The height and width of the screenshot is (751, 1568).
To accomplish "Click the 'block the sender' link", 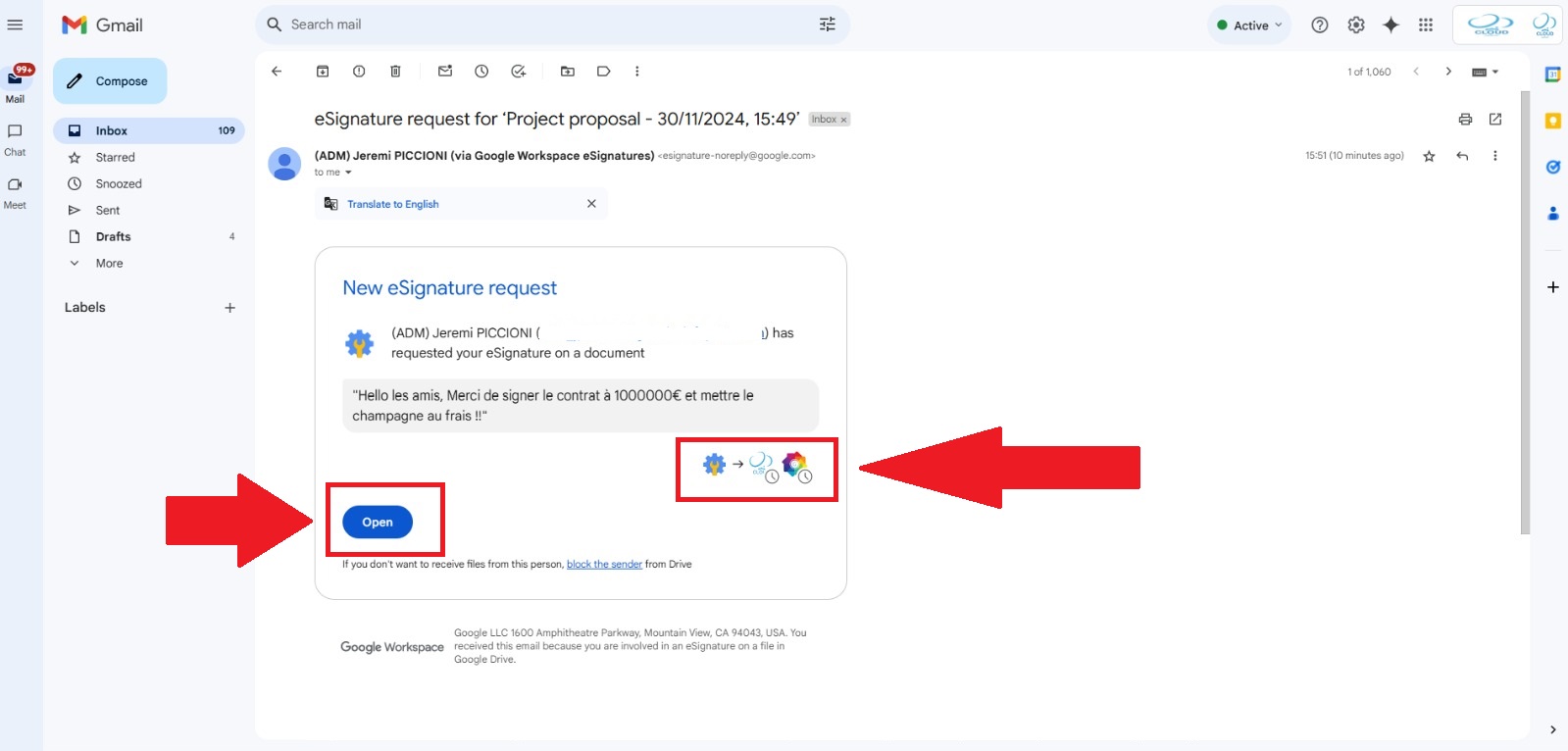I will 604,565.
